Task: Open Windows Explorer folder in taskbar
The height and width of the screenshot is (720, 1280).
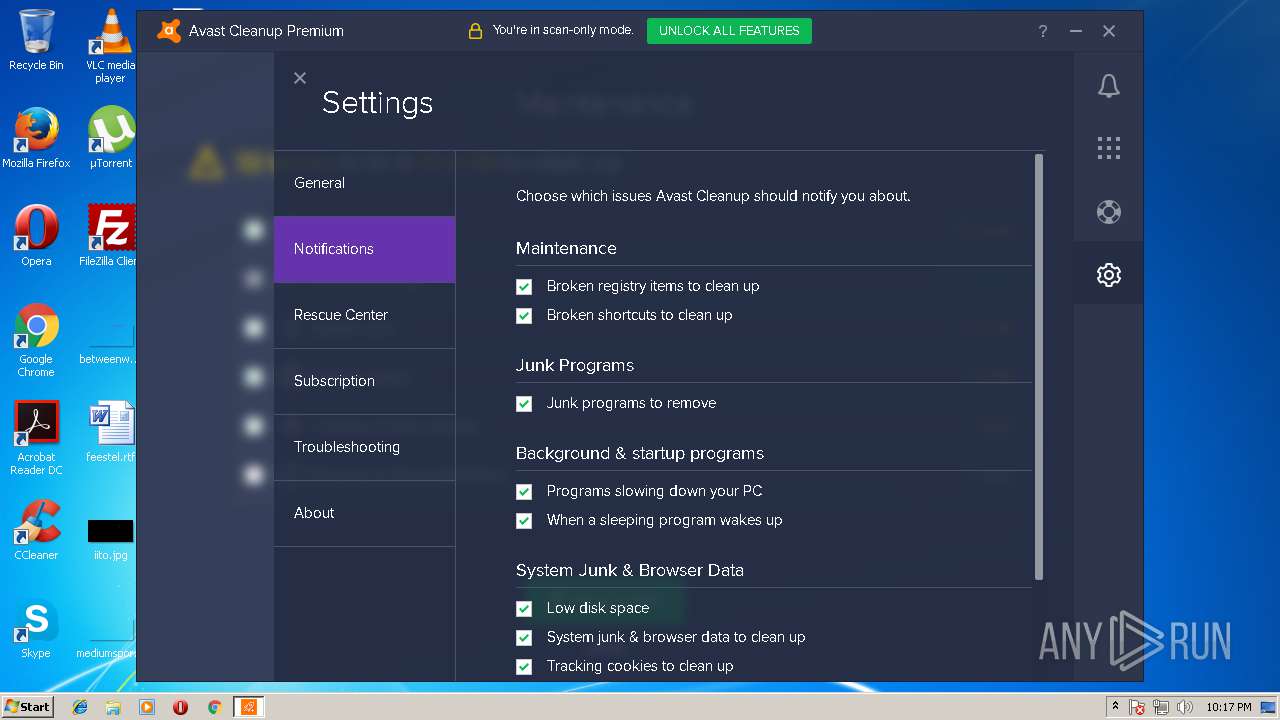Action: click(x=113, y=707)
